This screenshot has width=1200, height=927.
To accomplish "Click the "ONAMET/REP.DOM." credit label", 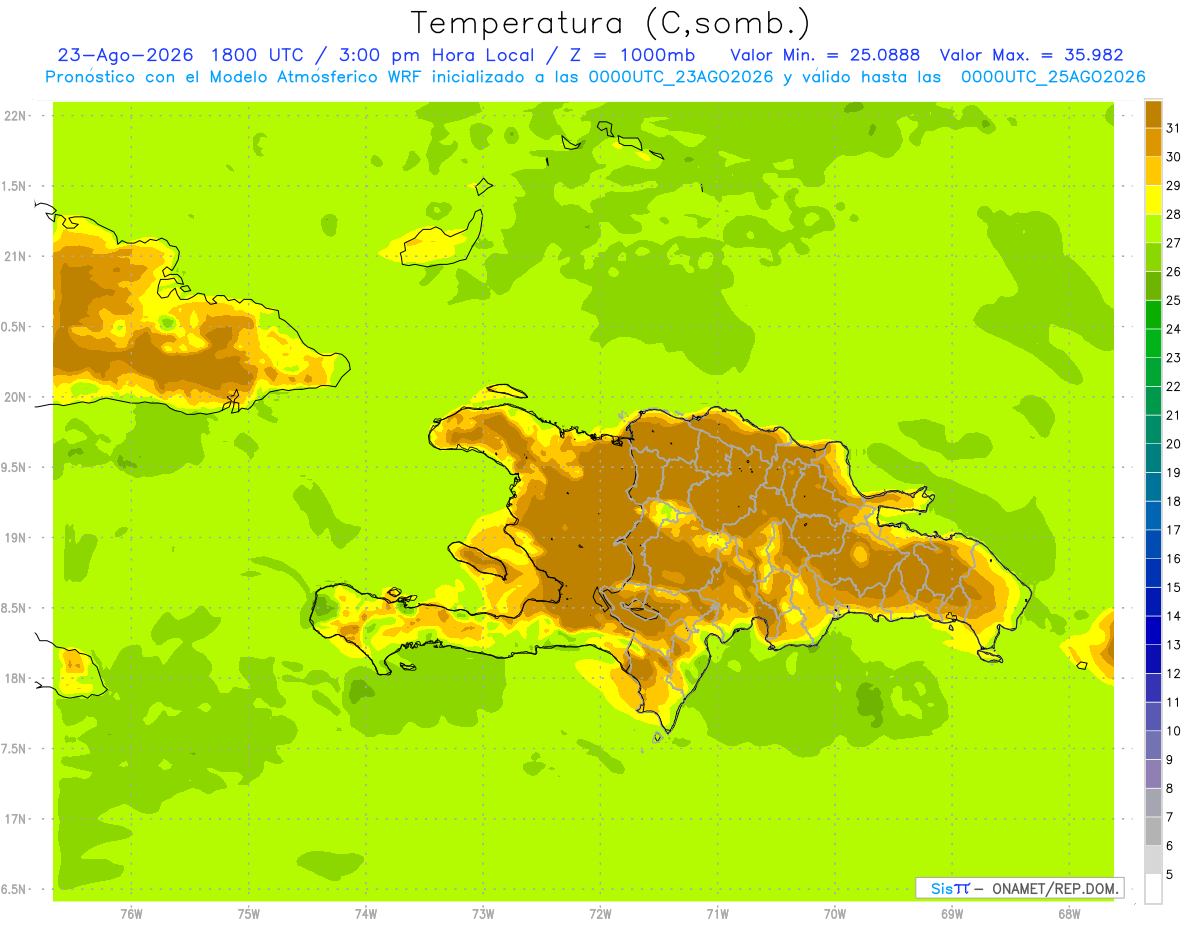I will (x=1056, y=888).
